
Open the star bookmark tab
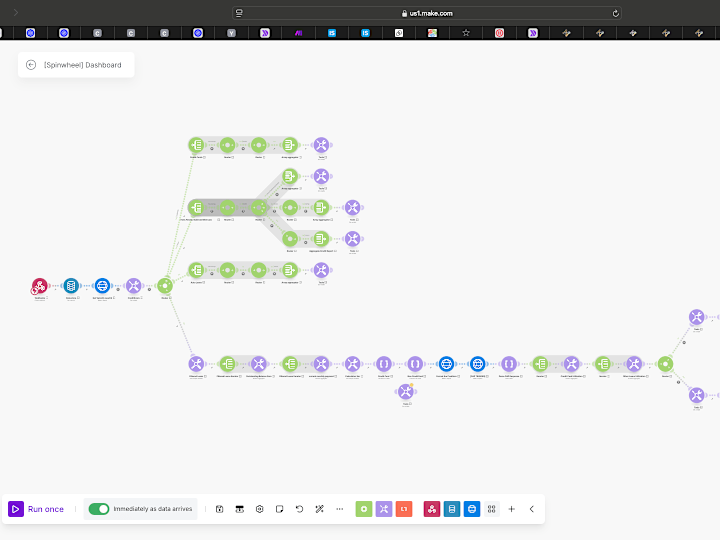pos(466,33)
